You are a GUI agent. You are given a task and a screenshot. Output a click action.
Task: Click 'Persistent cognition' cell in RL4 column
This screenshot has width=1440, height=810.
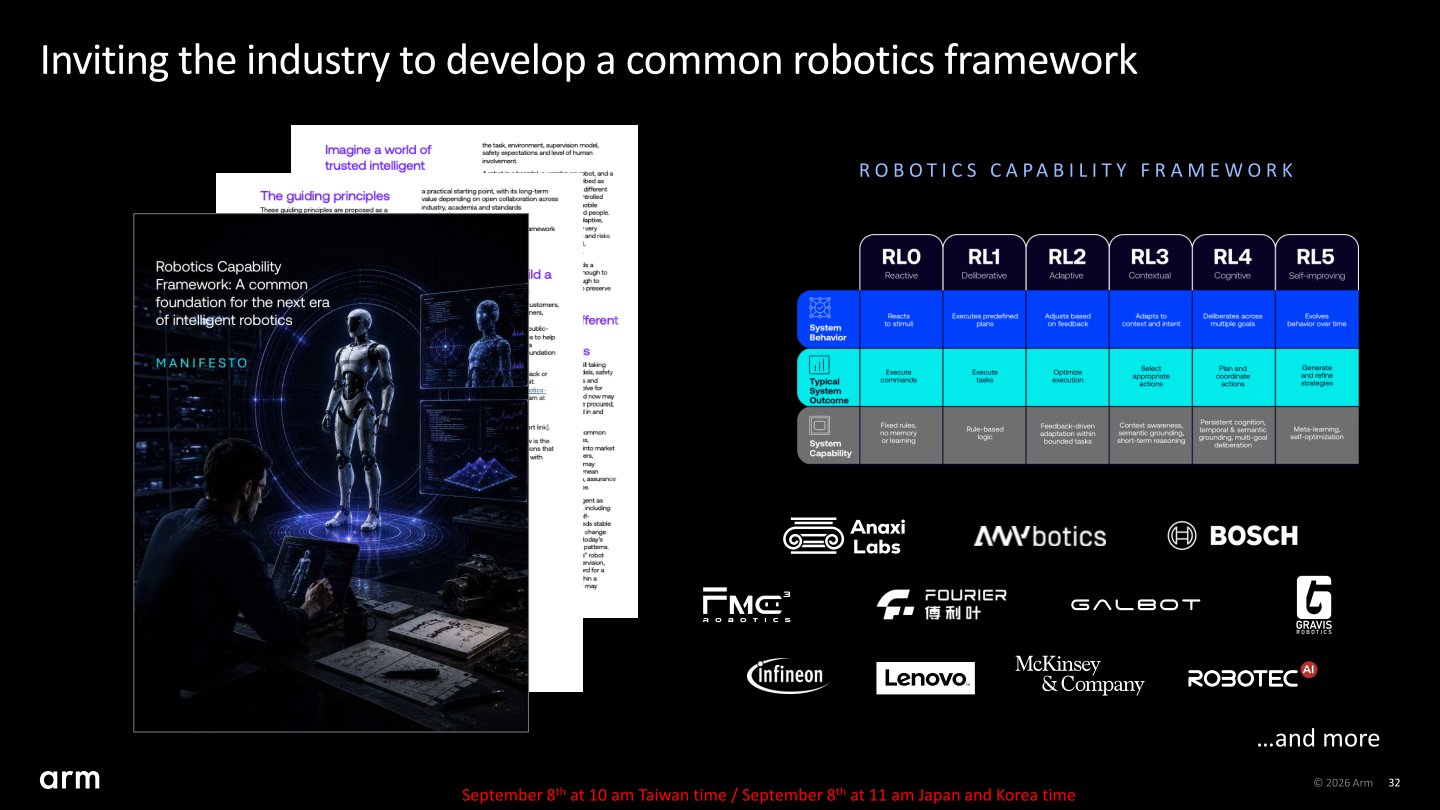click(1233, 435)
